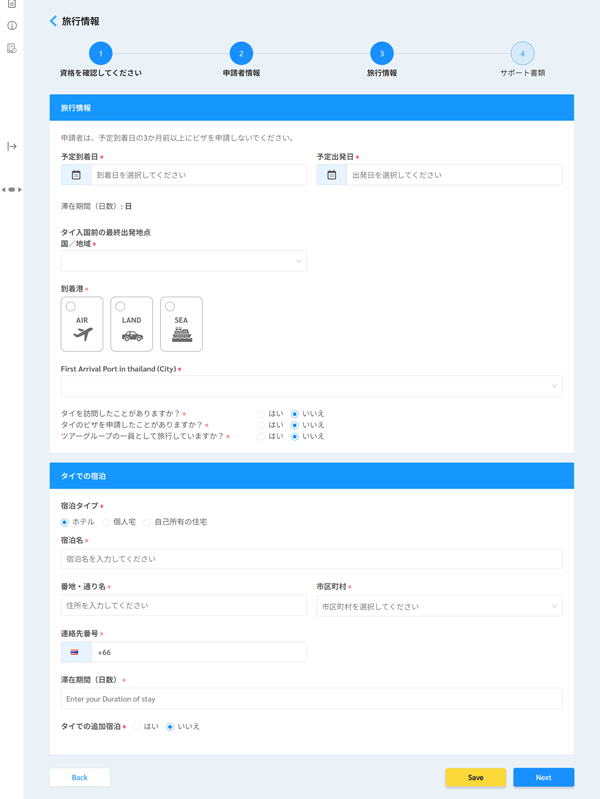Screen dimensions: 600x799
Task: Open the sidebar form document icon
Action: coord(12,48)
